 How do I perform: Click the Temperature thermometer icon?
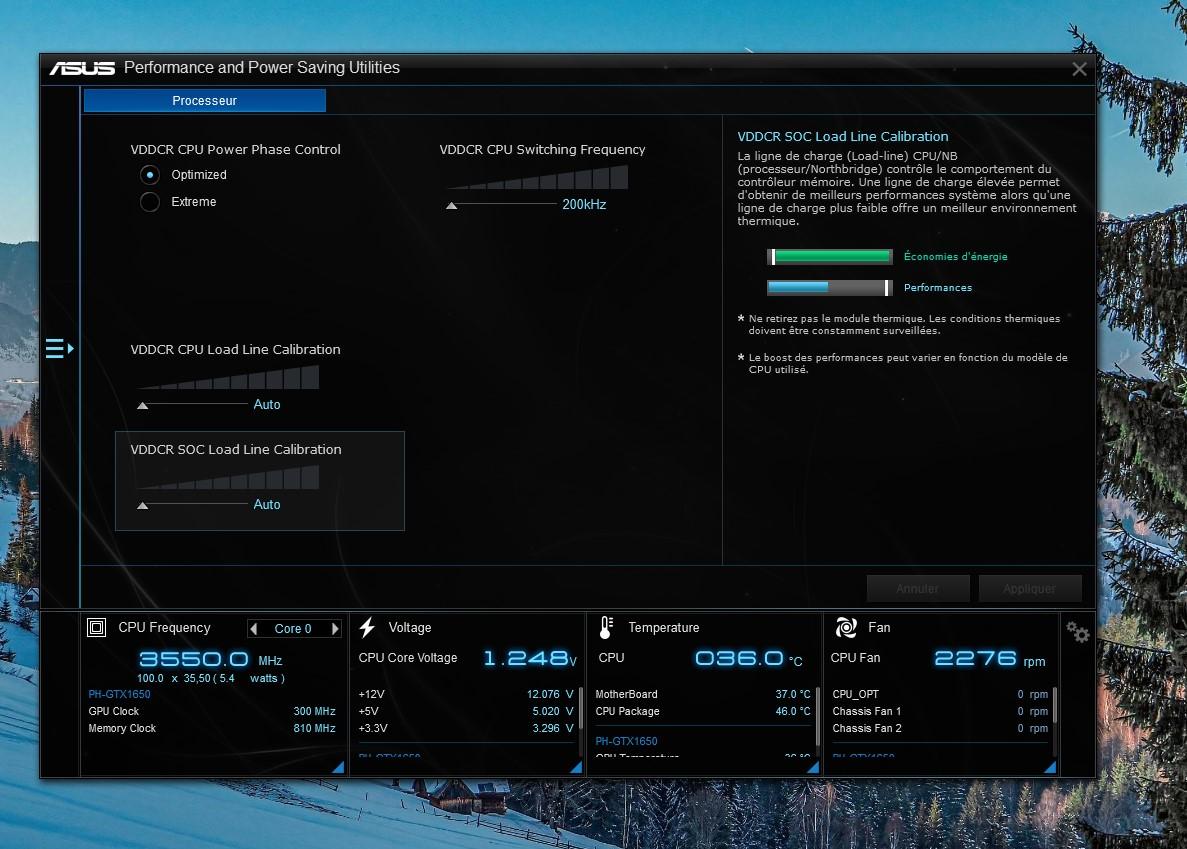coord(606,628)
